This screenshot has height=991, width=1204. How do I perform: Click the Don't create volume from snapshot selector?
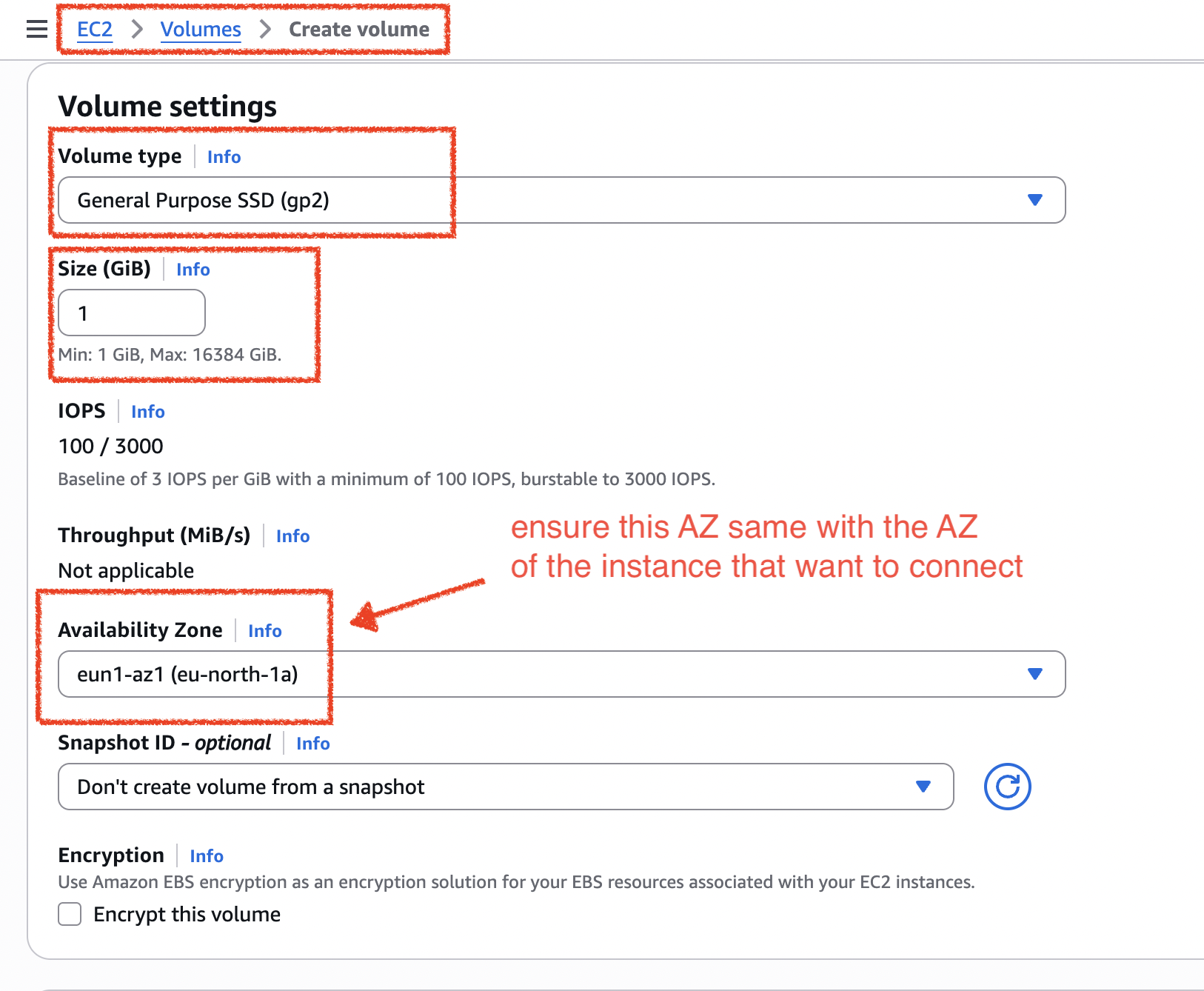pos(481,787)
